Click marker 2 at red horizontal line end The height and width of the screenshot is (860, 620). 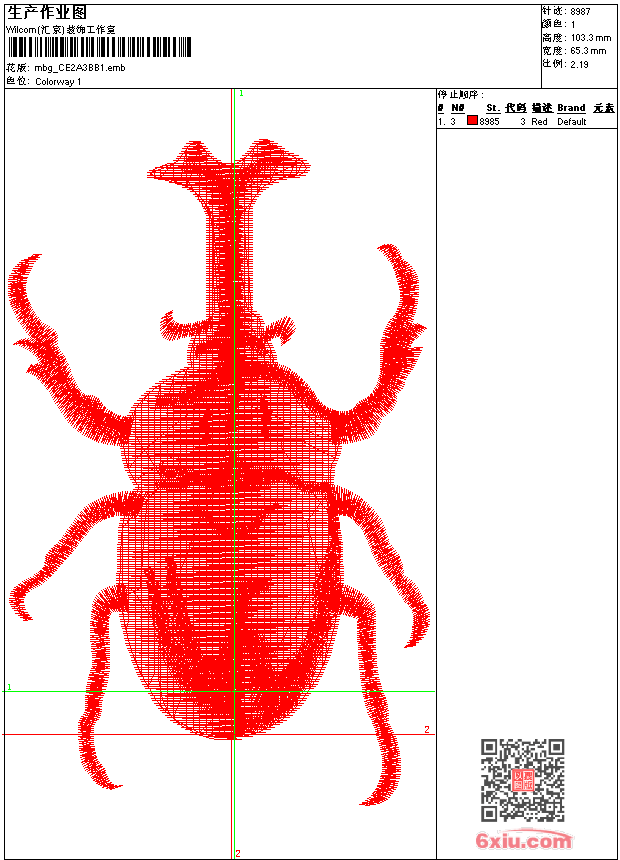(427, 730)
